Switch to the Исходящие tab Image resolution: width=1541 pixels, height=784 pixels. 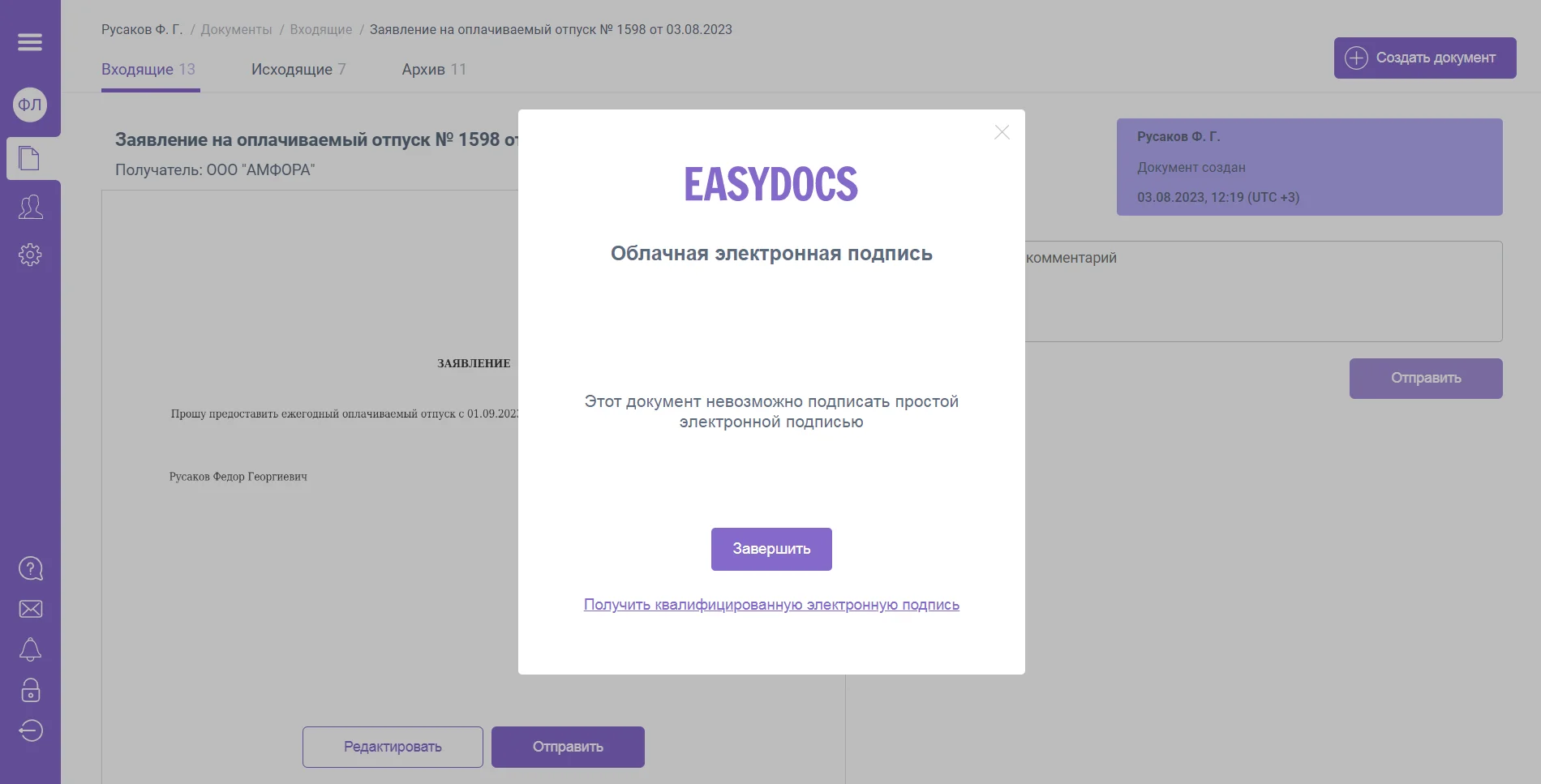click(x=298, y=70)
